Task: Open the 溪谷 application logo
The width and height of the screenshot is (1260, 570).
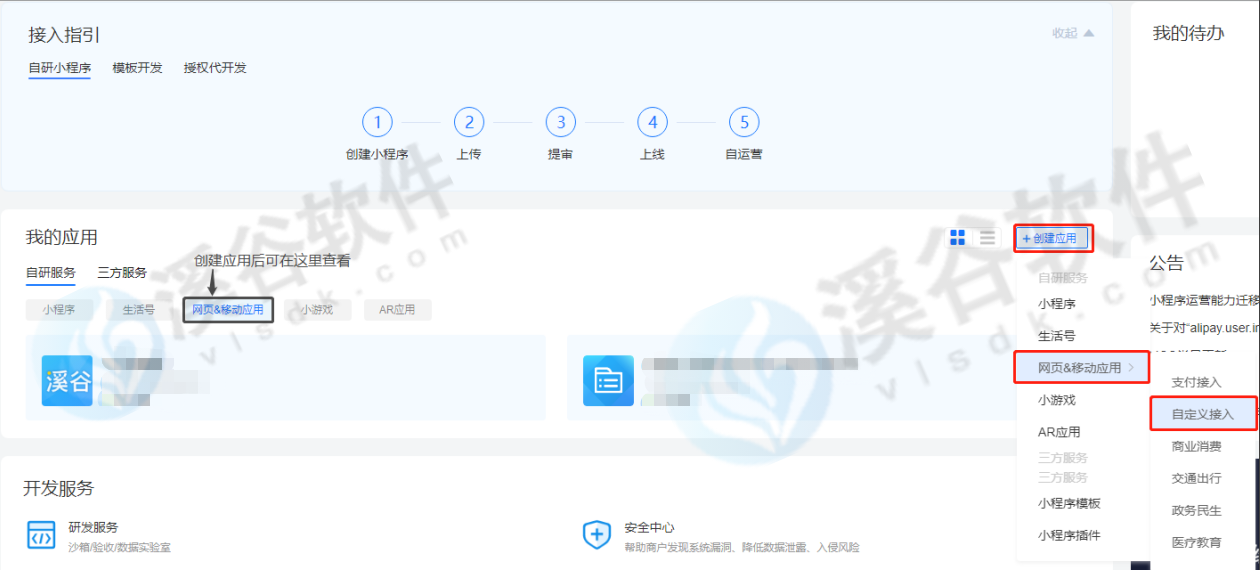Action: point(67,381)
